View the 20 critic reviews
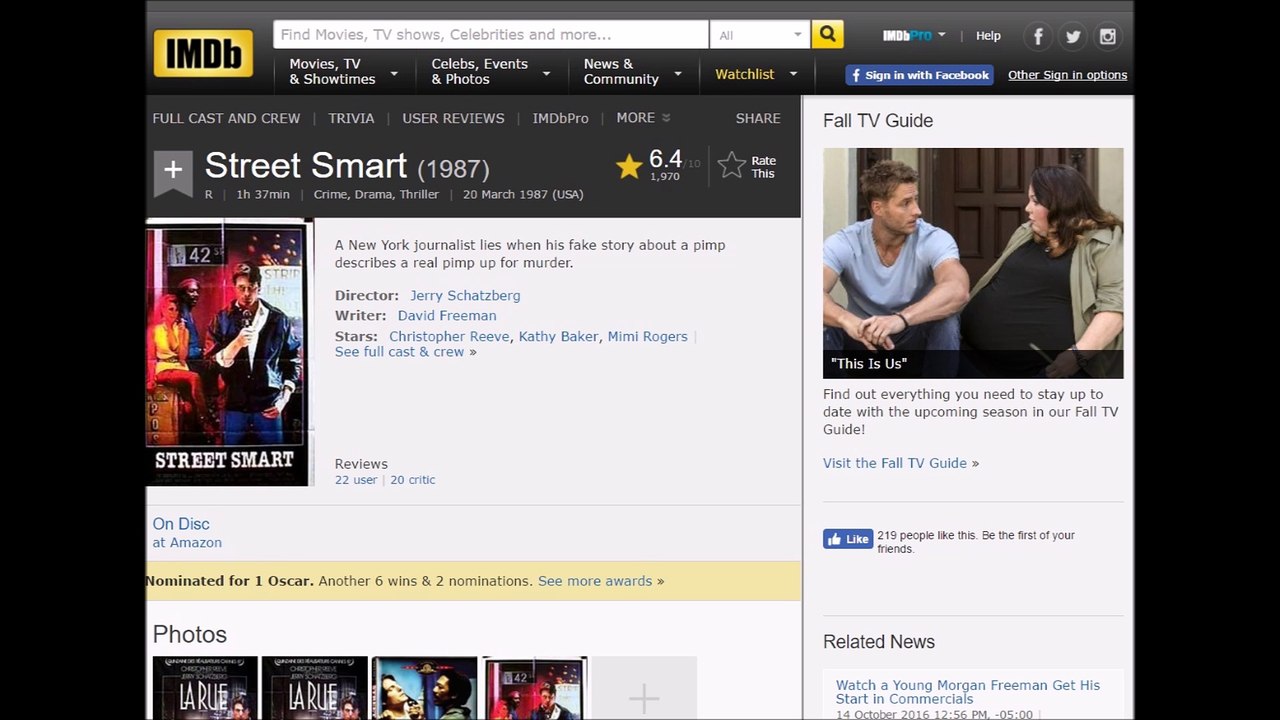The height and width of the screenshot is (720, 1280). pyautogui.click(x=413, y=480)
